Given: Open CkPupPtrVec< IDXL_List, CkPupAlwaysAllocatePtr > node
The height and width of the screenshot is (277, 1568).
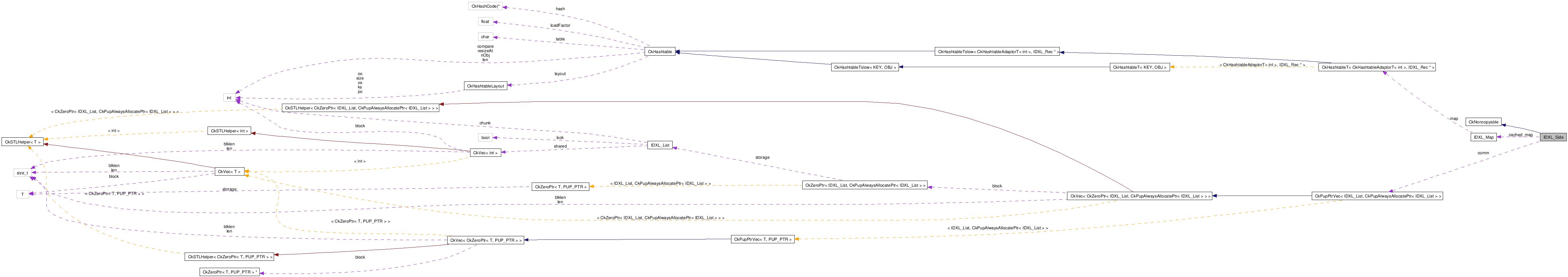Looking at the screenshot, I should pos(1377,196).
